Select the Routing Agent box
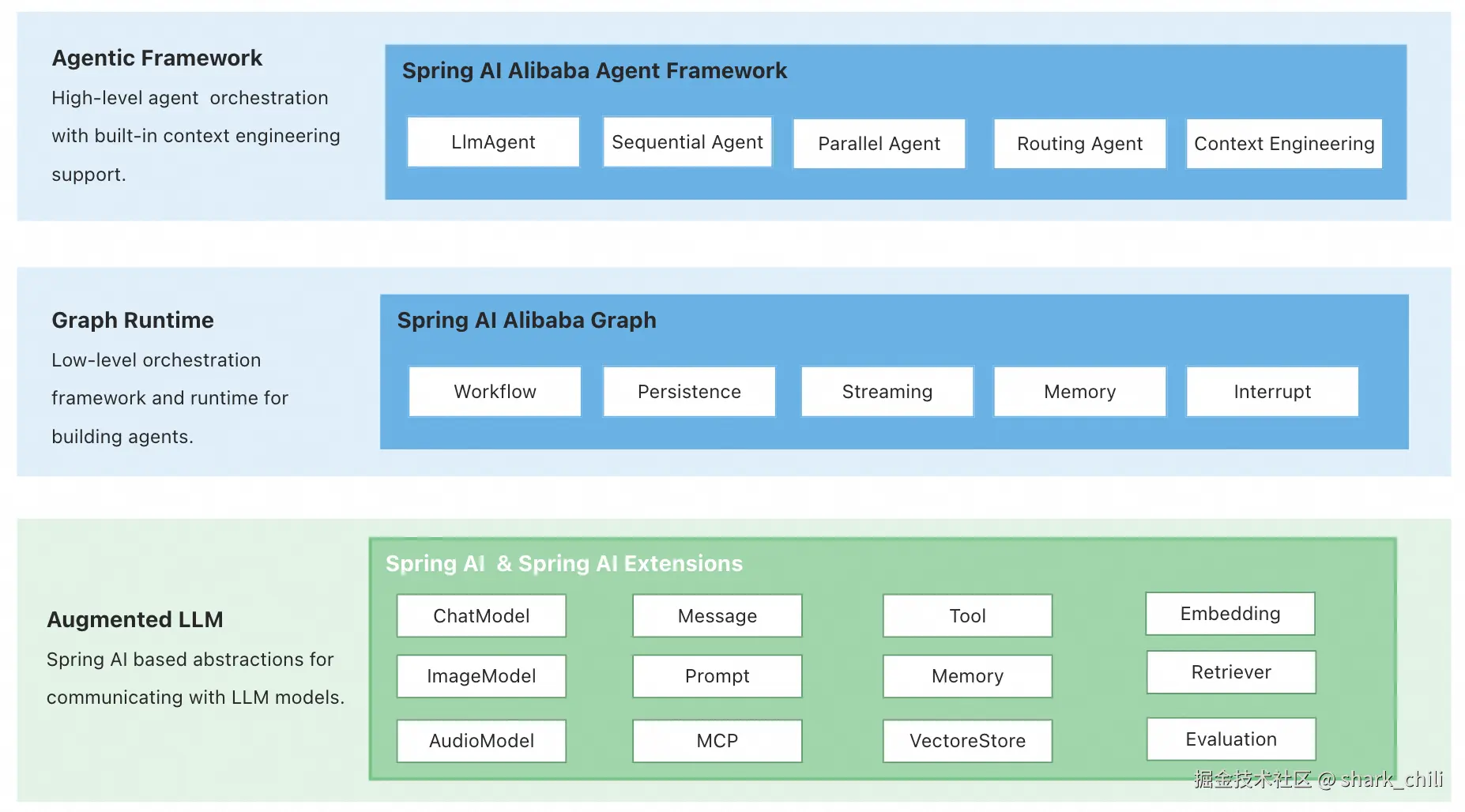 [1079, 144]
